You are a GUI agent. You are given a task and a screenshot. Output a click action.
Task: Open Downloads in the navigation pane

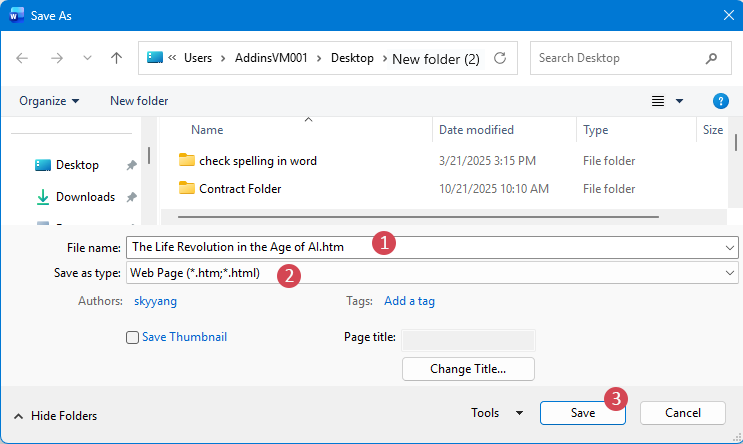coord(85,197)
